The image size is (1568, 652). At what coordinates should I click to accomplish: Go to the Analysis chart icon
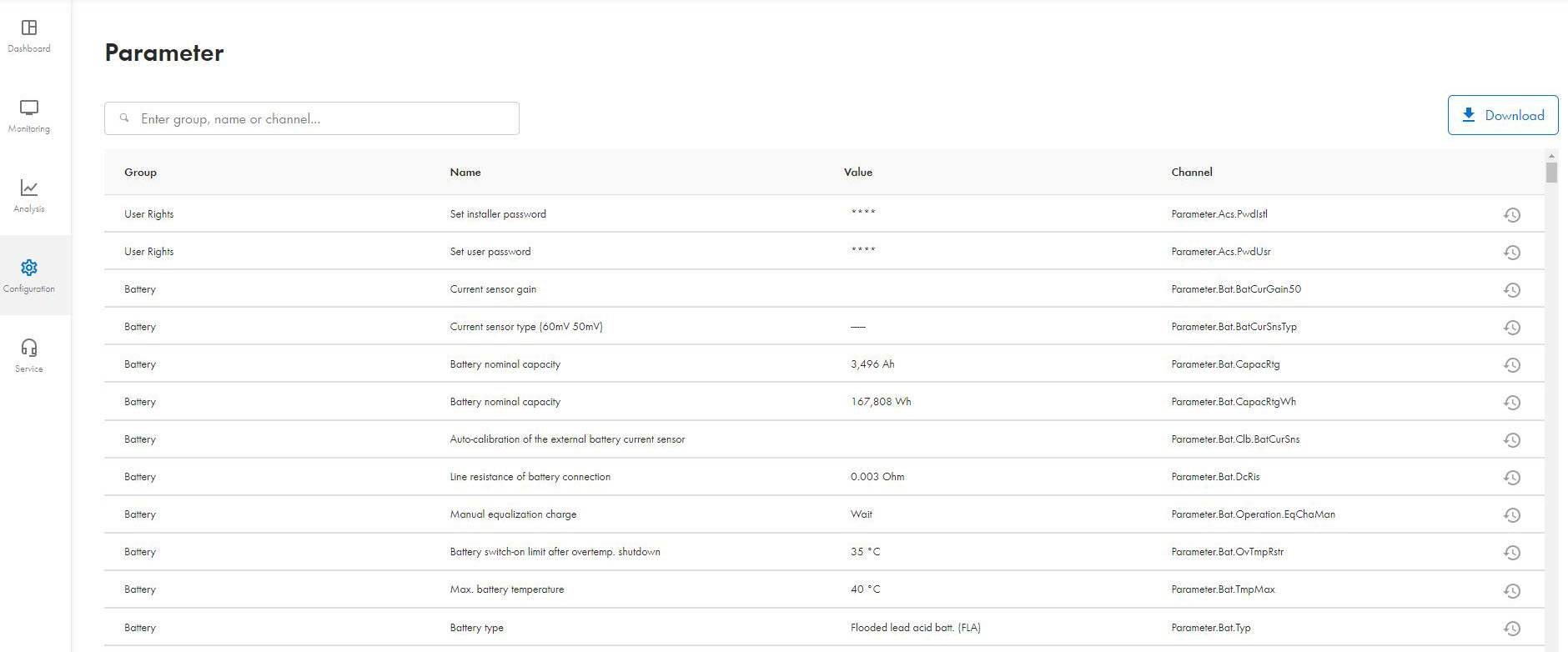point(29,188)
